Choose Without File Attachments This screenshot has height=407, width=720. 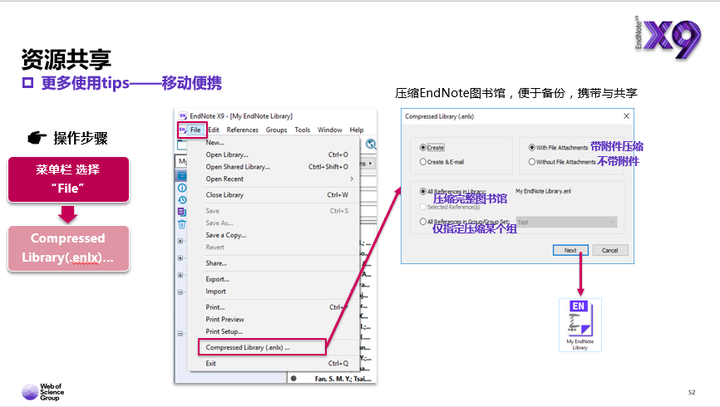(532, 162)
